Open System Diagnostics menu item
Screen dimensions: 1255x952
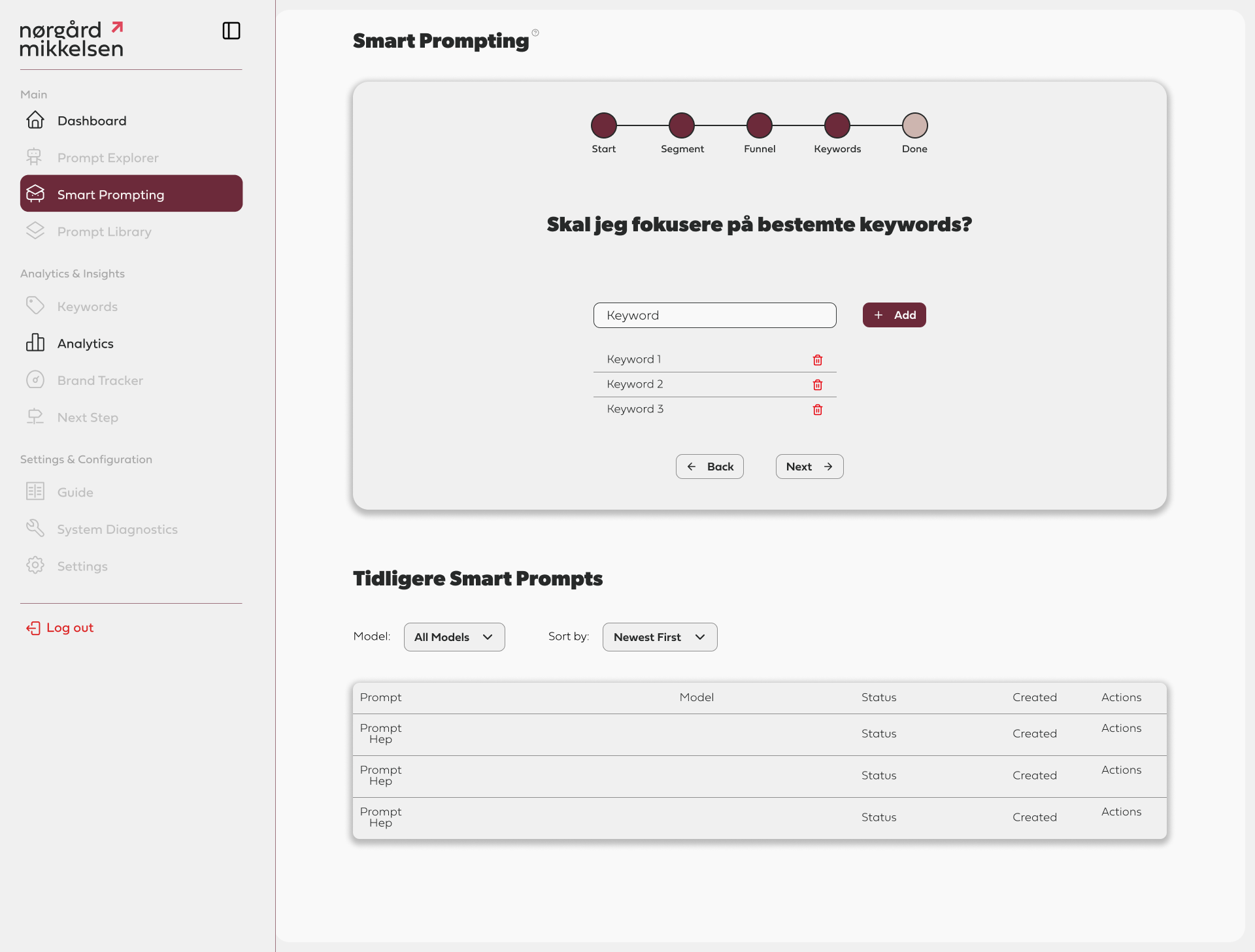click(117, 529)
